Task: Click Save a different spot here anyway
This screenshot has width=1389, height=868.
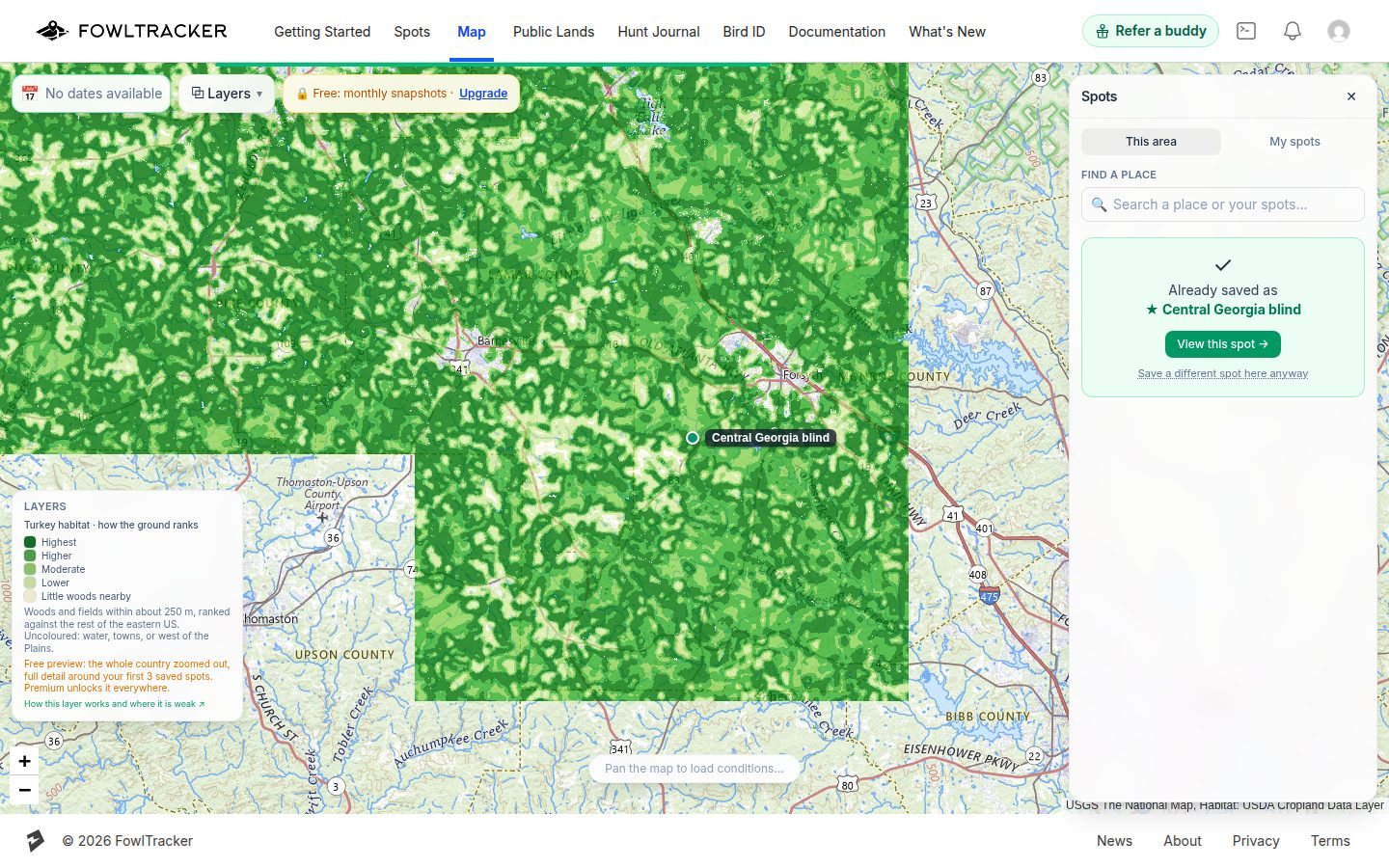Action: pos(1223,373)
